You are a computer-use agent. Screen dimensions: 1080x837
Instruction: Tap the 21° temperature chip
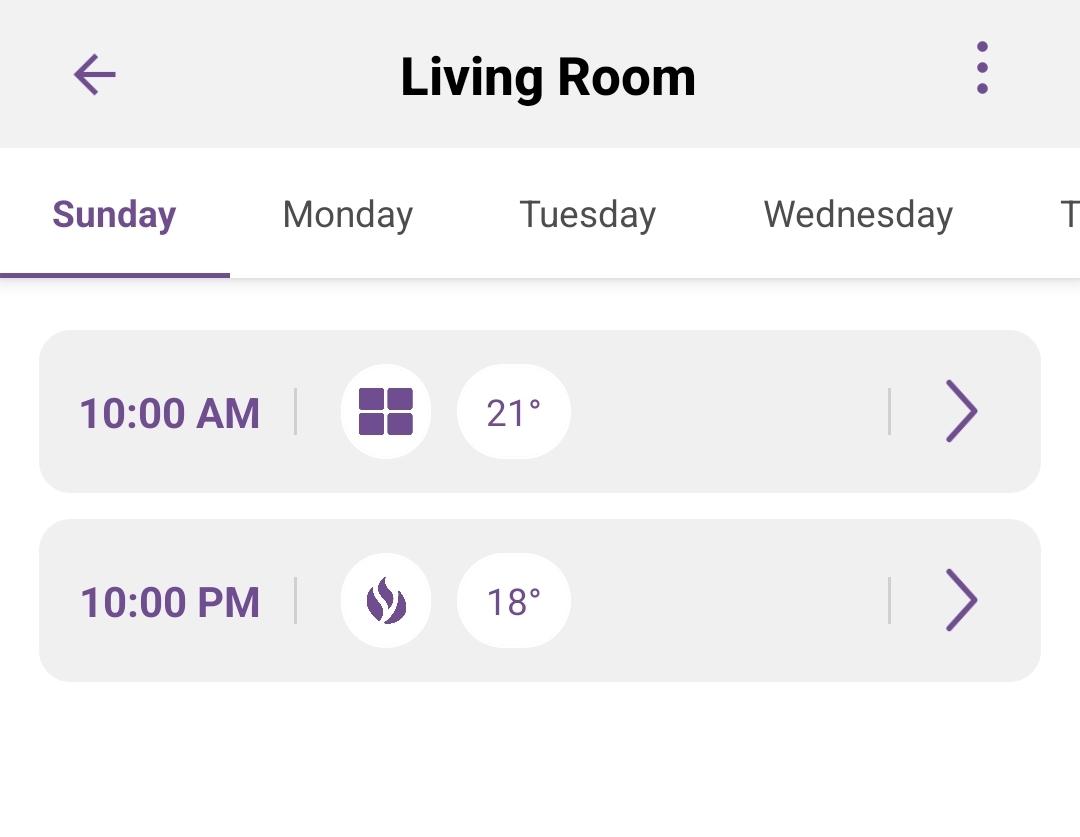514,412
